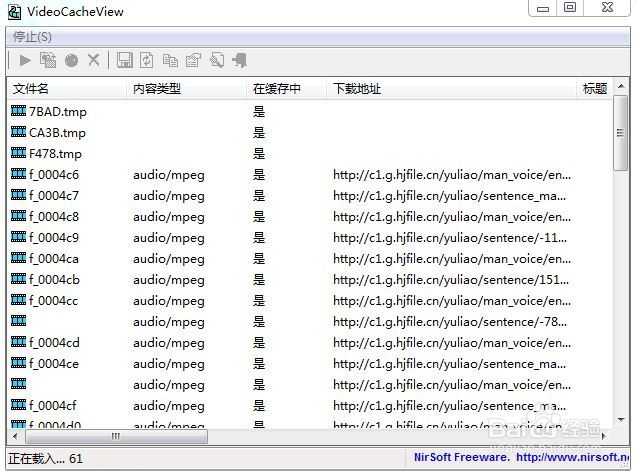Click the film icon beside f_0004cd
This screenshot has width=637, height=471.
[18, 342]
